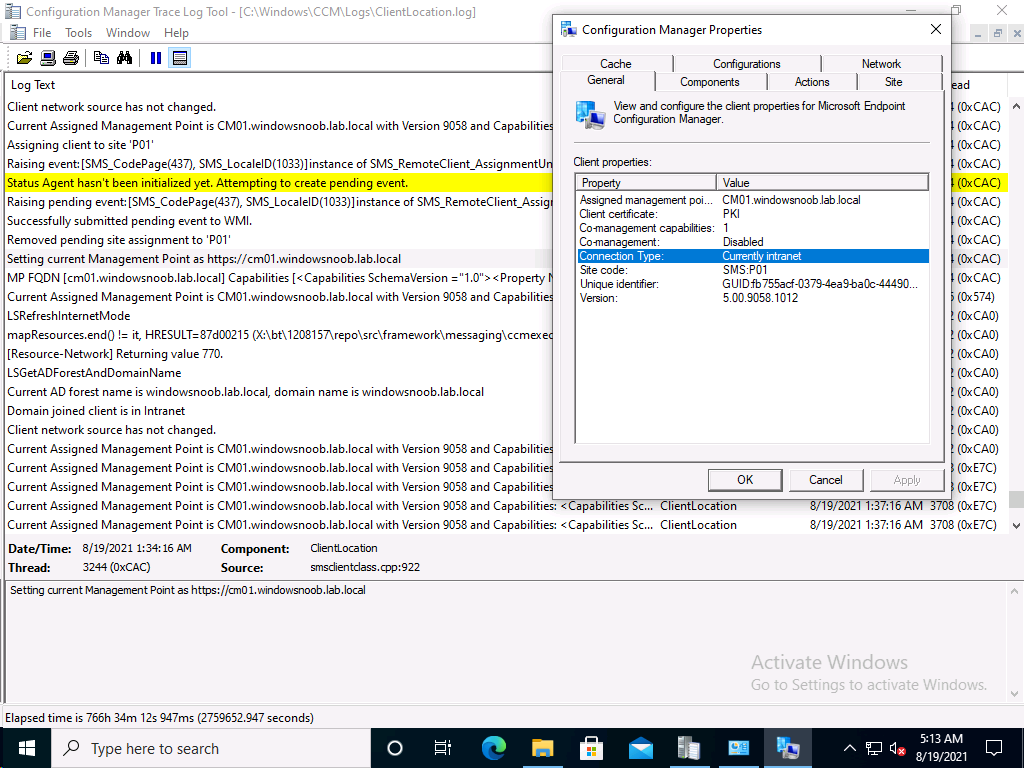Select "Removed pending site assignment" log line

pyautogui.click(x=279, y=240)
